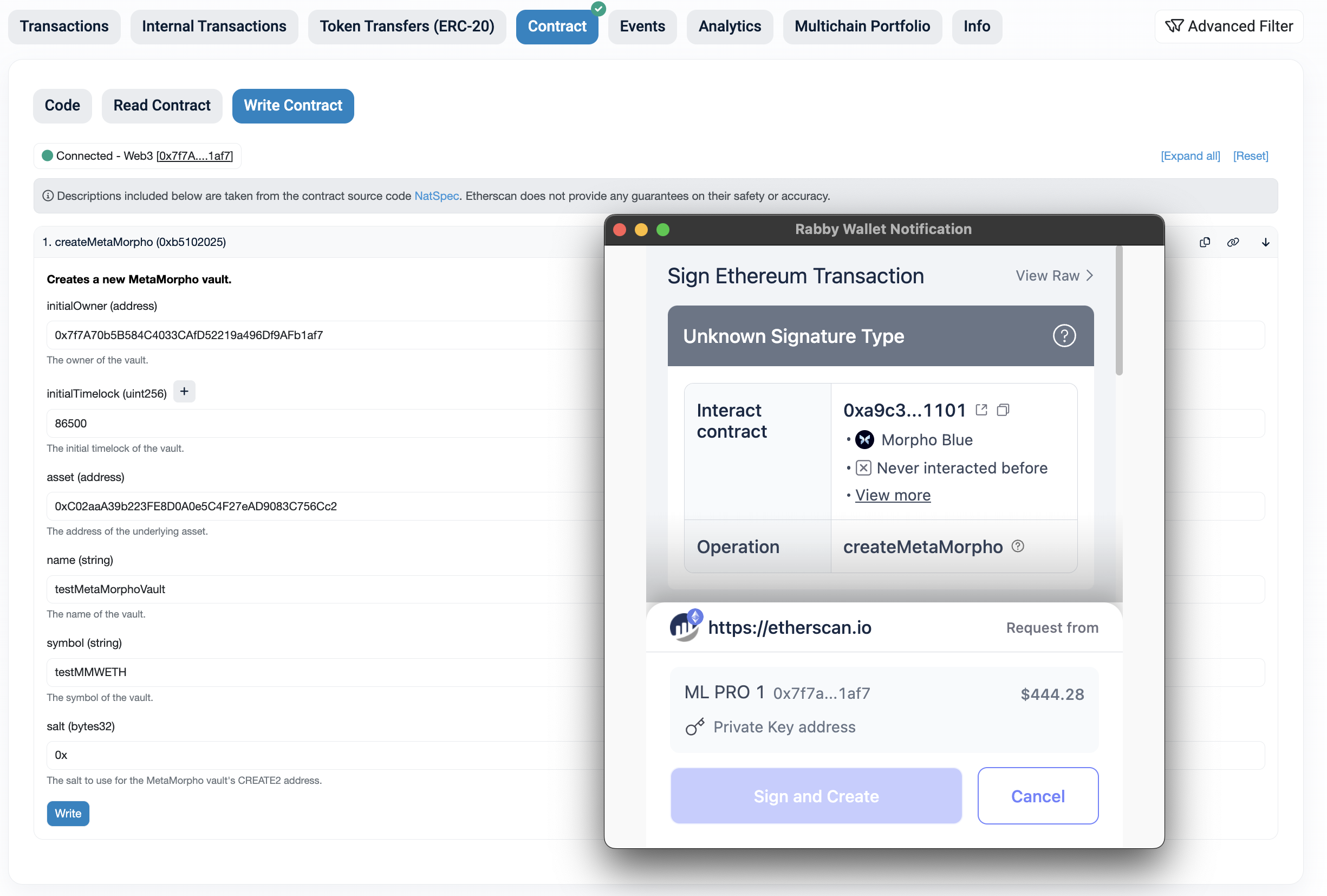1327x896 pixels.
Task: Open the View Raw chevron
Action: [x=1089, y=276]
